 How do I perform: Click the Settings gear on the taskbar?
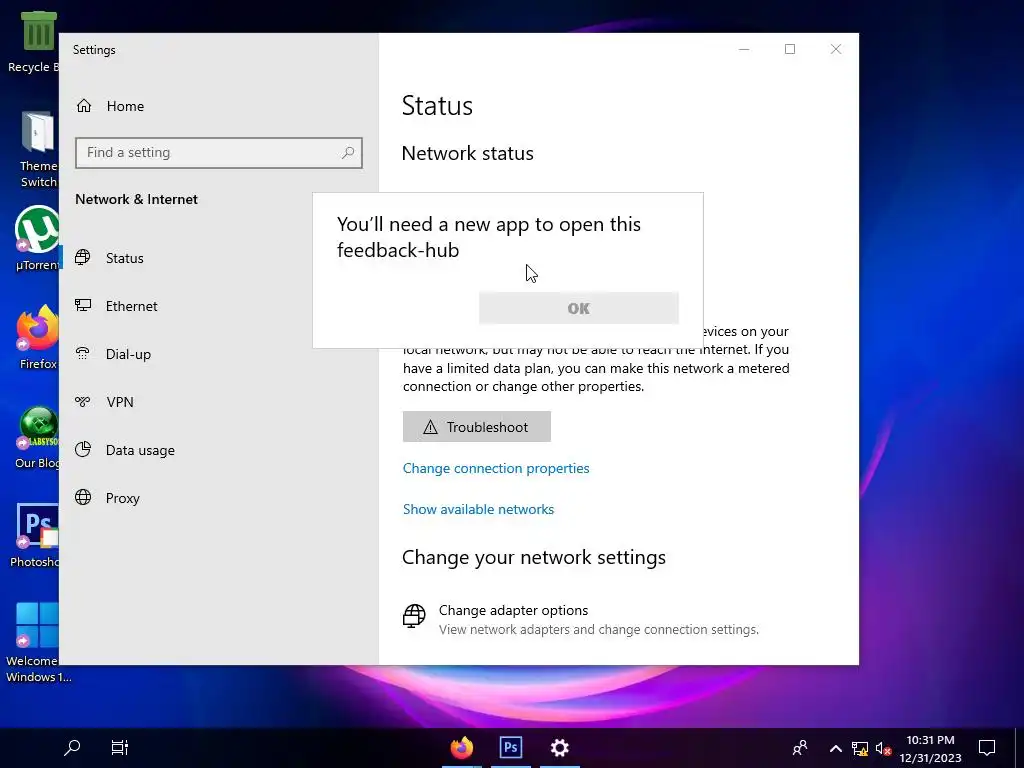pyautogui.click(x=560, y=747)
